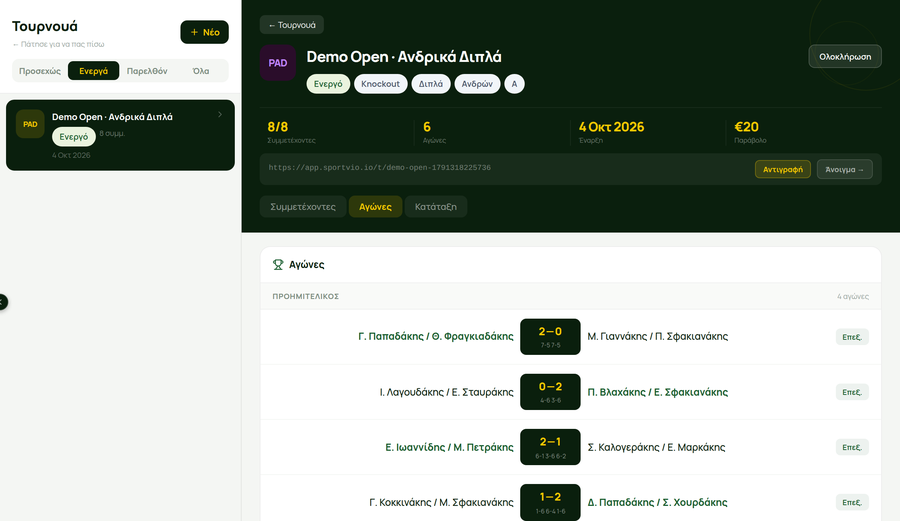
Task: Click the Διπλά tag
Action: tap(430, 84)
